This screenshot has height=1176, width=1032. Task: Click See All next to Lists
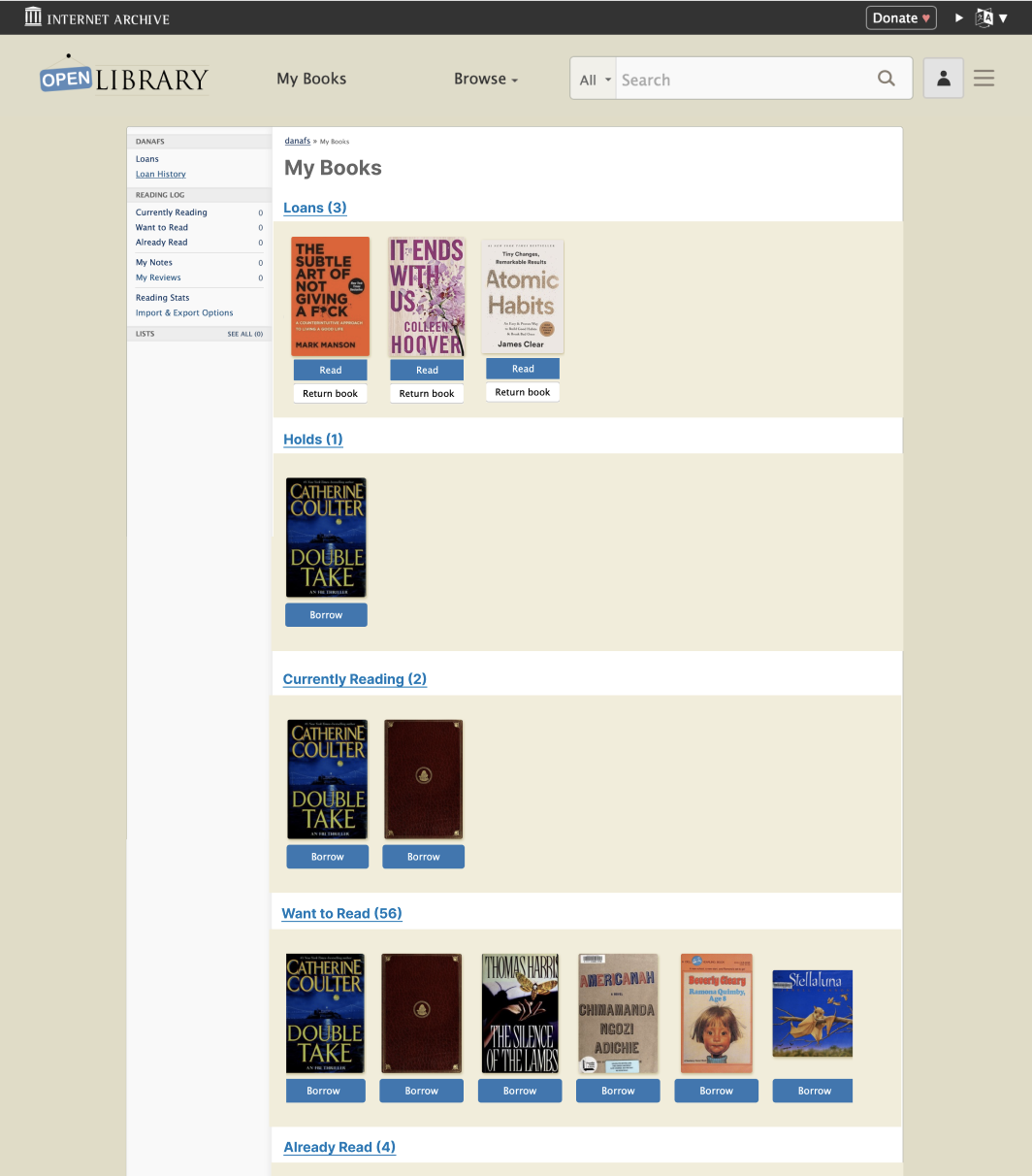coord(244,334)
